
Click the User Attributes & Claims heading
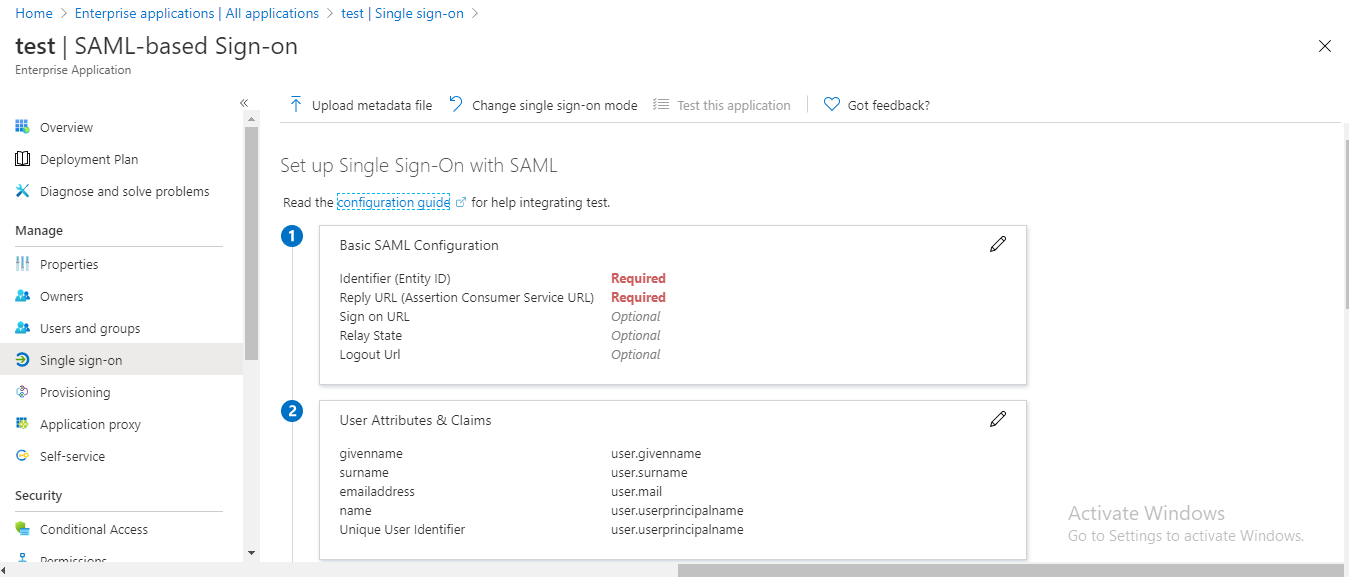tap(416, 420)
